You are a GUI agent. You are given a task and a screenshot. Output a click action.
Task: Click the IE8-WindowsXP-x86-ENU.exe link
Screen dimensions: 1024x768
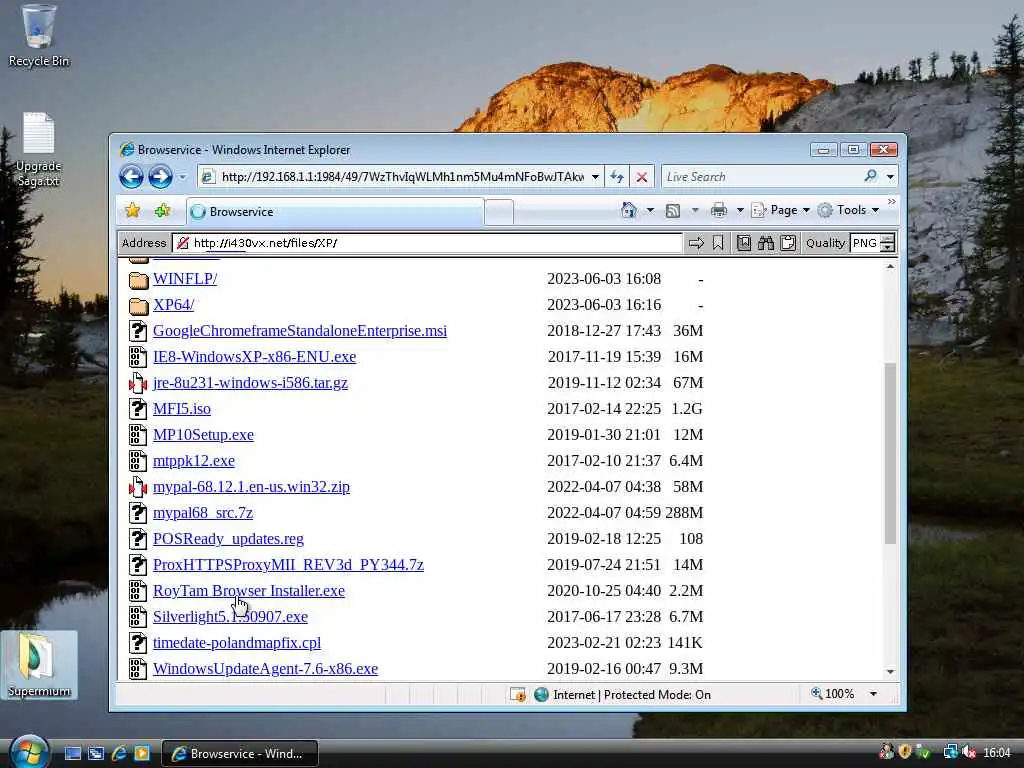tap(255, 357)
